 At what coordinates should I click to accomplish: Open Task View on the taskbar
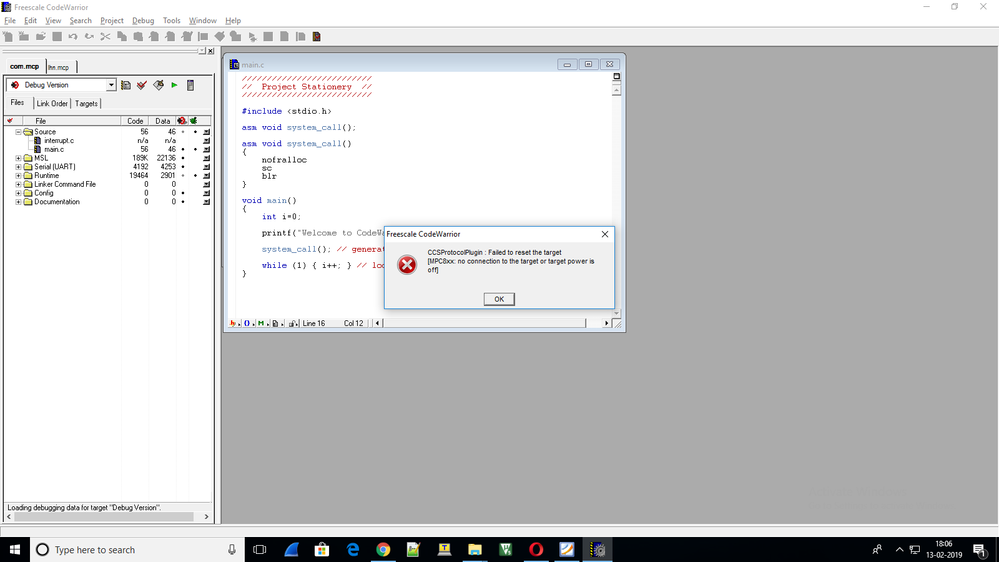pyautogui.click(x=259, y=549)
